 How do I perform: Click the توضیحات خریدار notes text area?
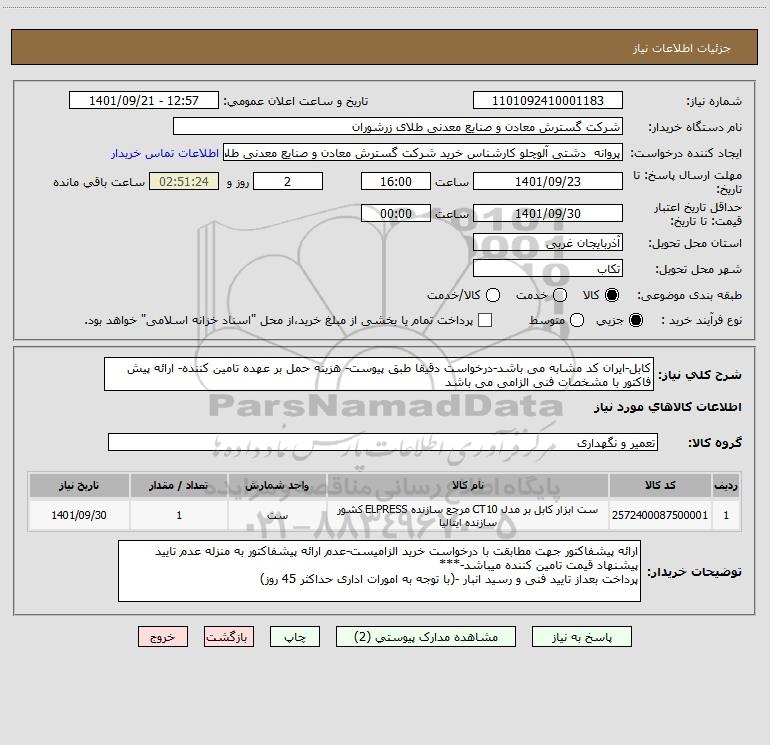coord(379,571)
